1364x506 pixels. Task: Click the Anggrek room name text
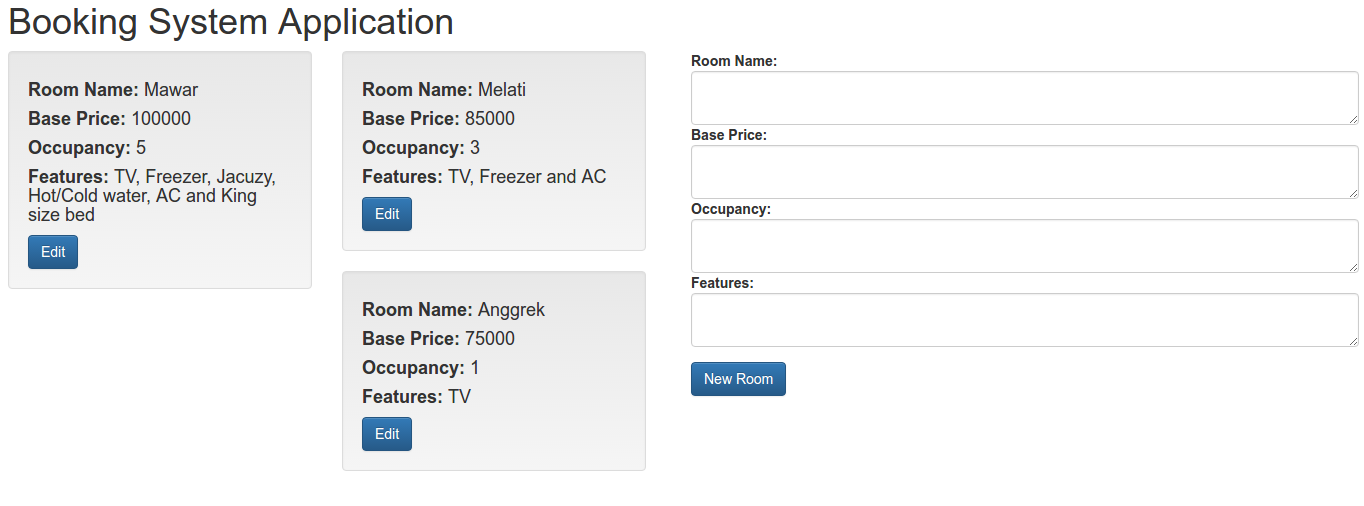pyautogui.click(x=511, y=310)
